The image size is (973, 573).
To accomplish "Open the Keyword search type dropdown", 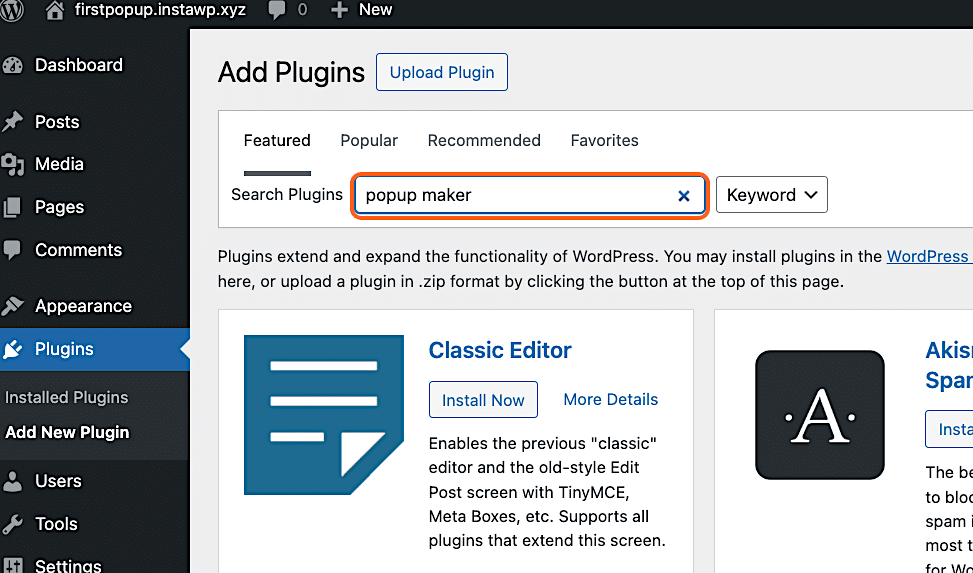I will coord(771,195).
